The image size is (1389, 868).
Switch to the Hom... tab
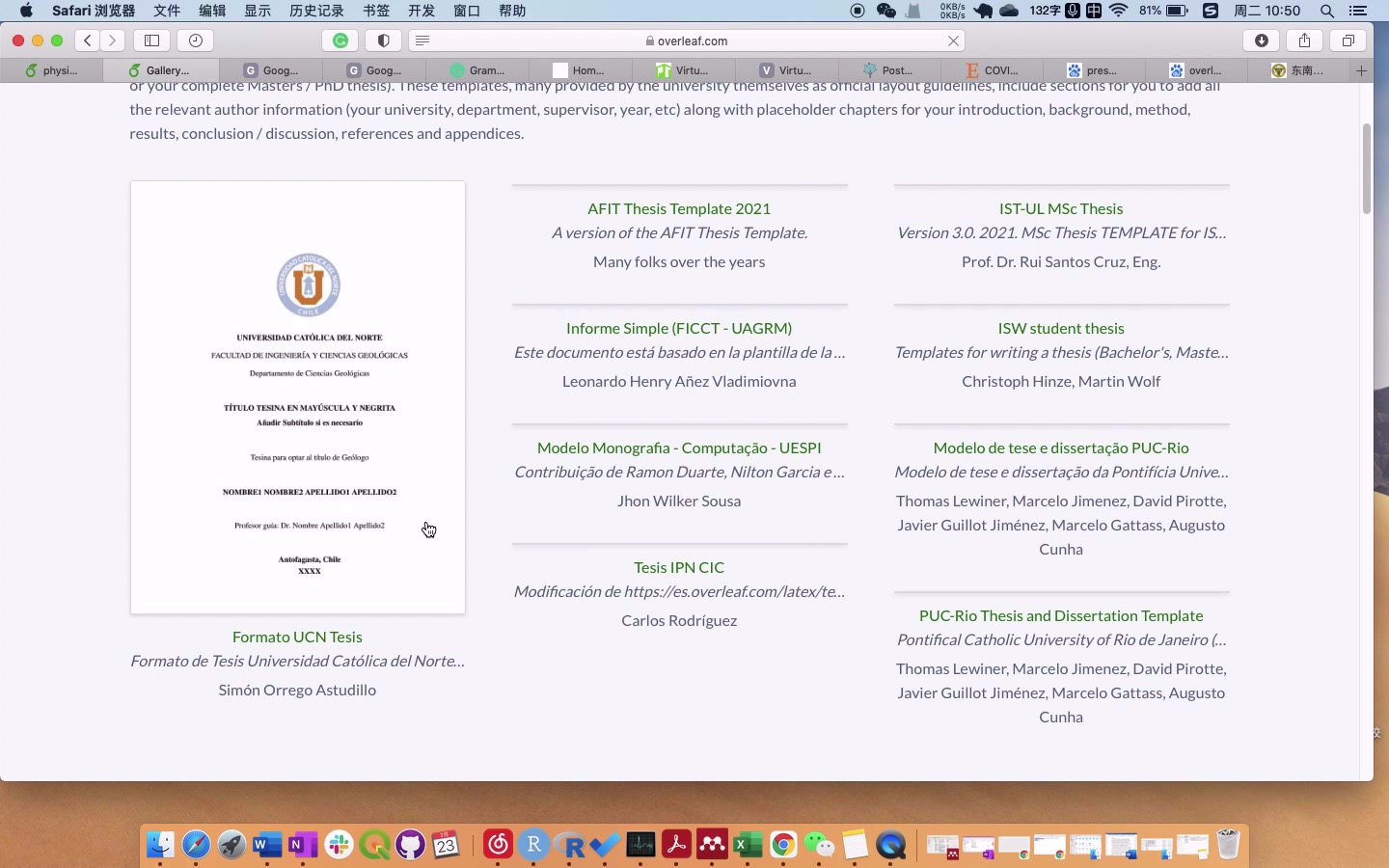point(581,70)
